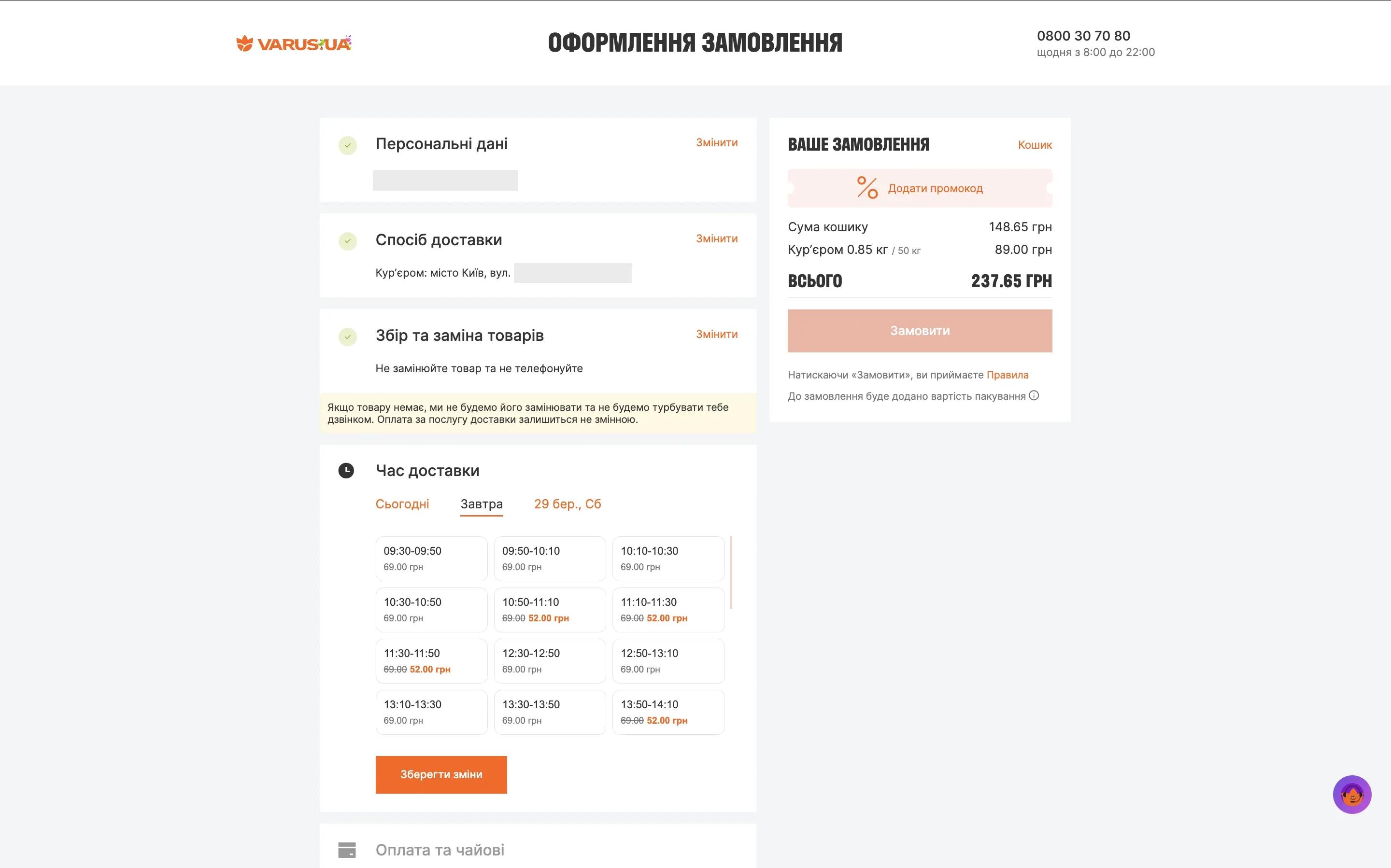The height and width of the screenshot is (868, 1391).
Task: Choose the 13:50-14:10 delivery slot
Action: pos(668,712)
